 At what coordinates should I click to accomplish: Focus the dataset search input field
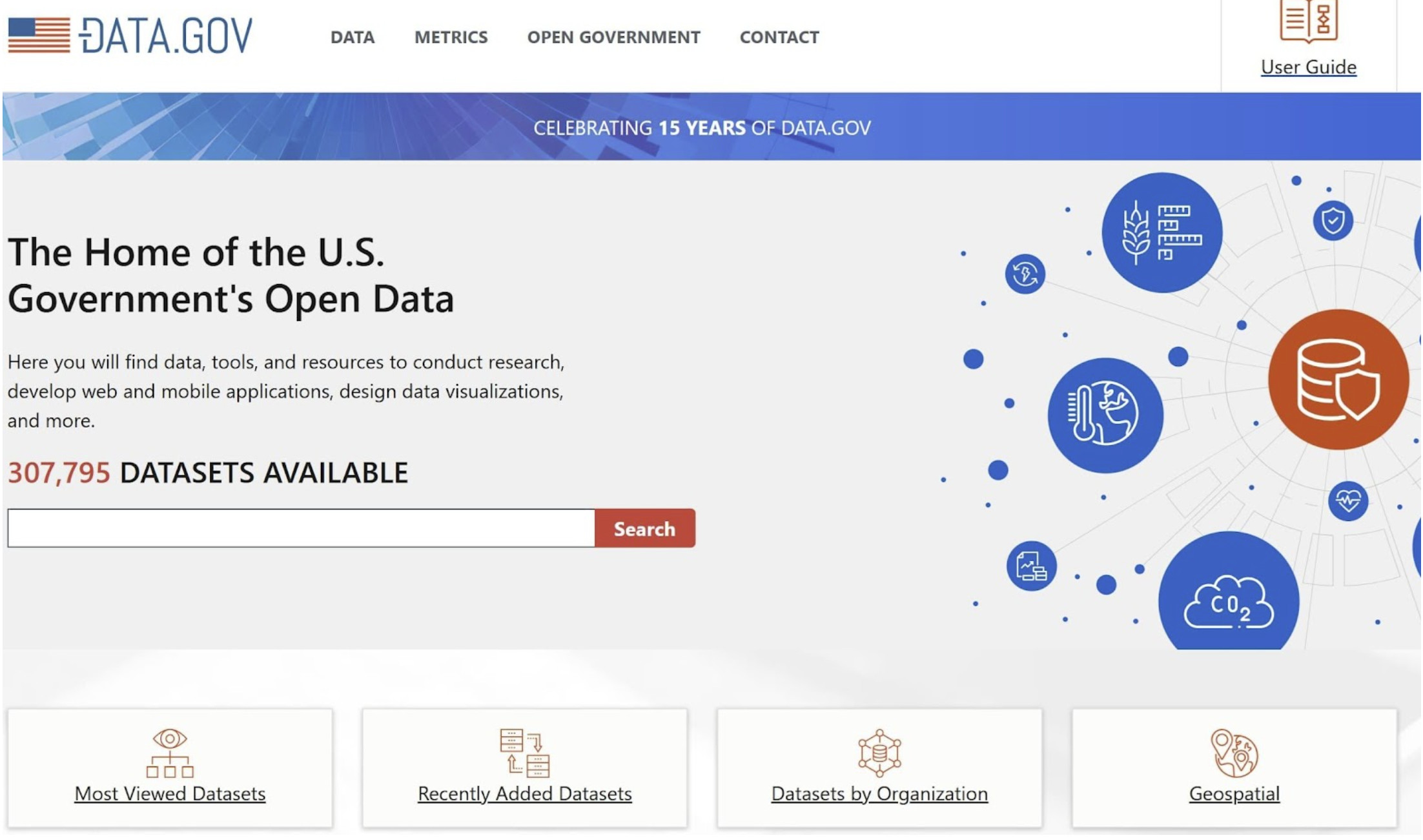click(x=301, y=528)
